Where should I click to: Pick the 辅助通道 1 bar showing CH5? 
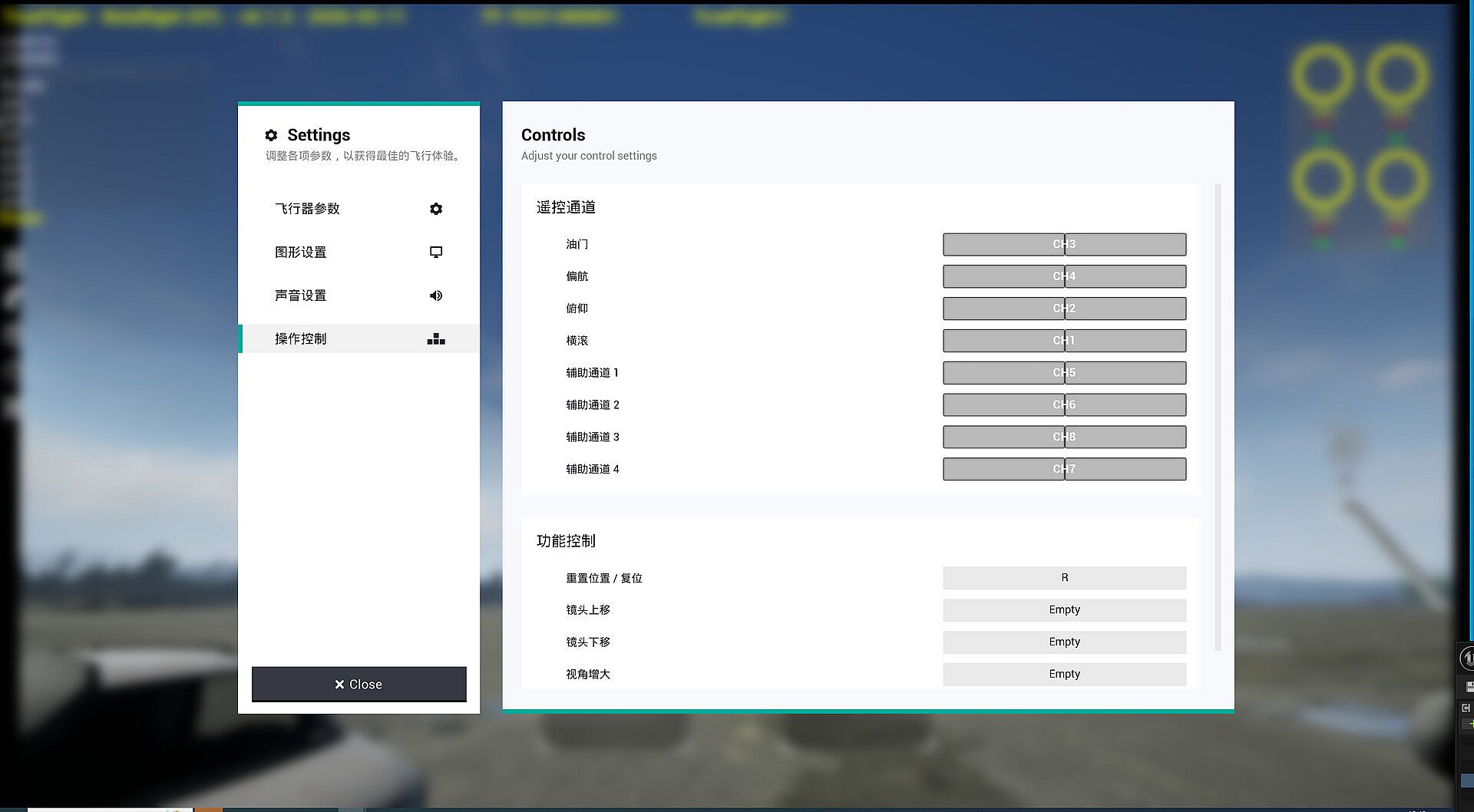click(1064, 373)
